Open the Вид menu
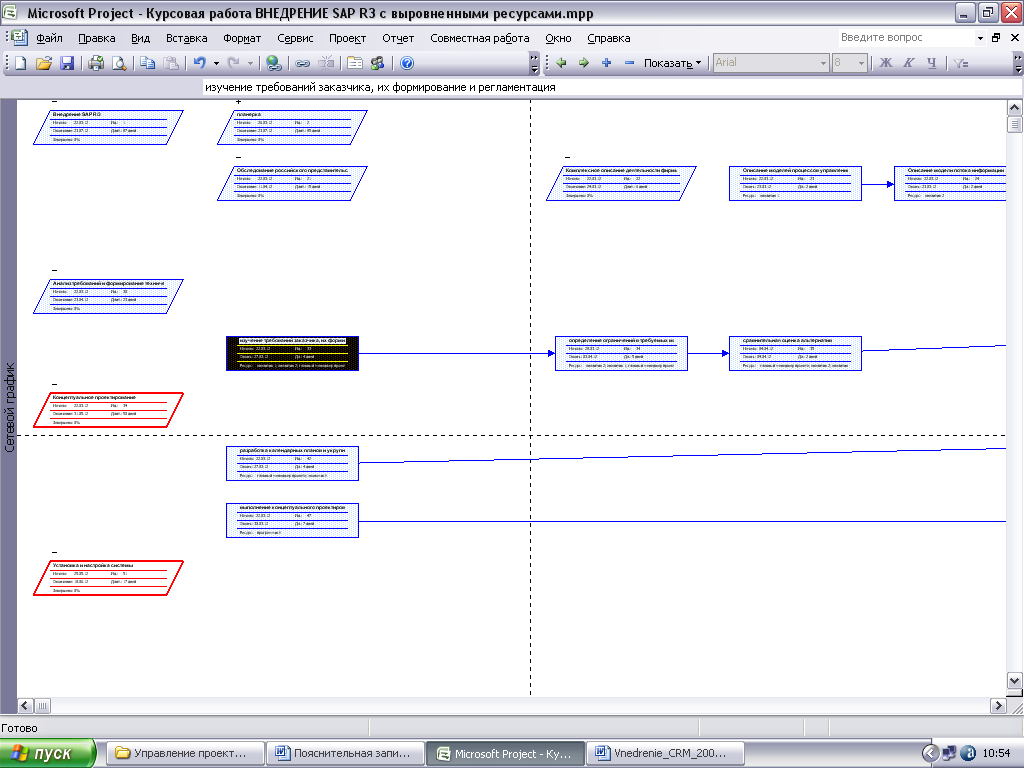Image resolution: width=1024 pixels, height=768 pixels. (140, 38)
